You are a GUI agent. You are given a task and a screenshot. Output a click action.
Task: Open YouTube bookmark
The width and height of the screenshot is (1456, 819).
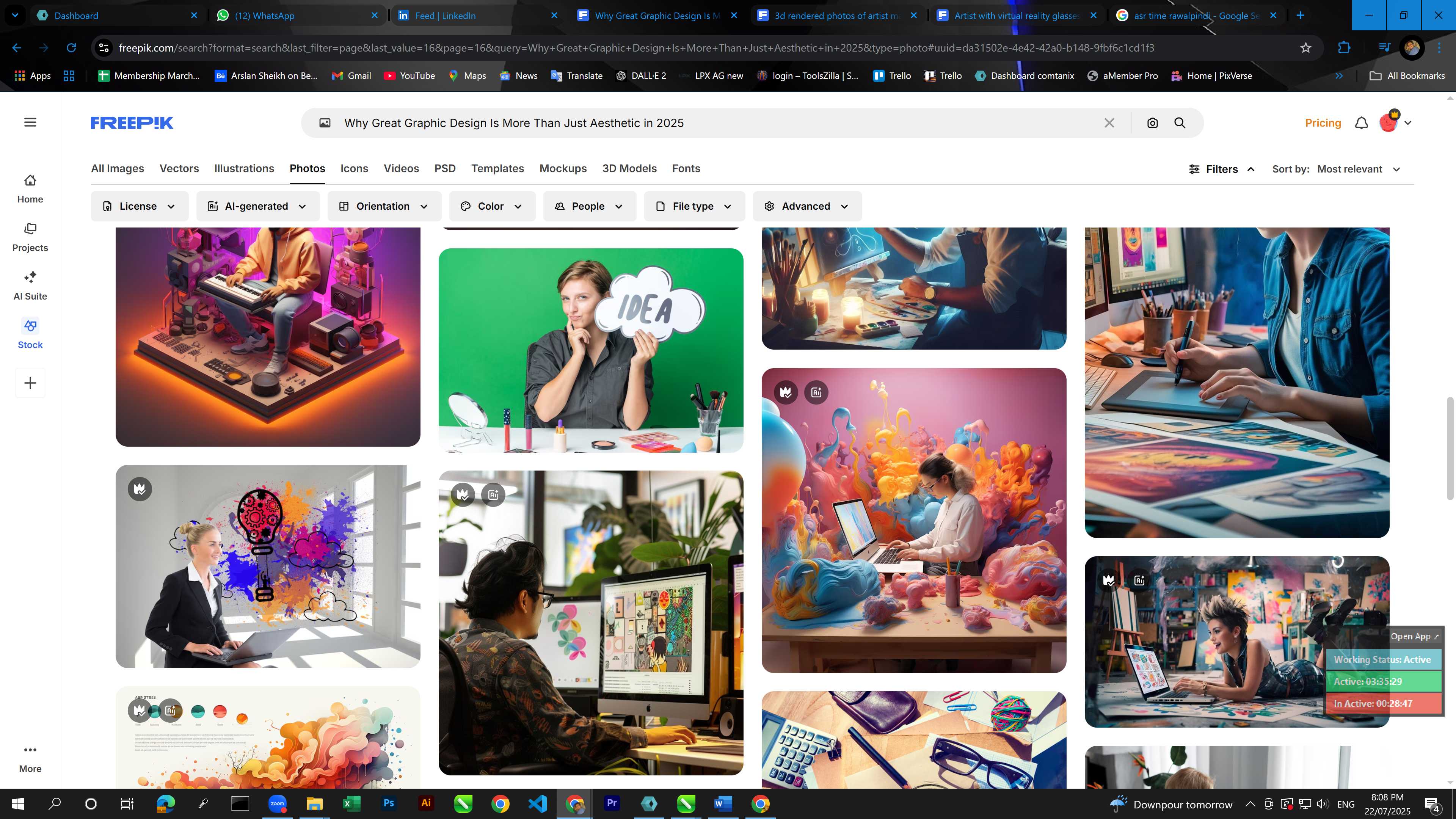tap(410, 76)
